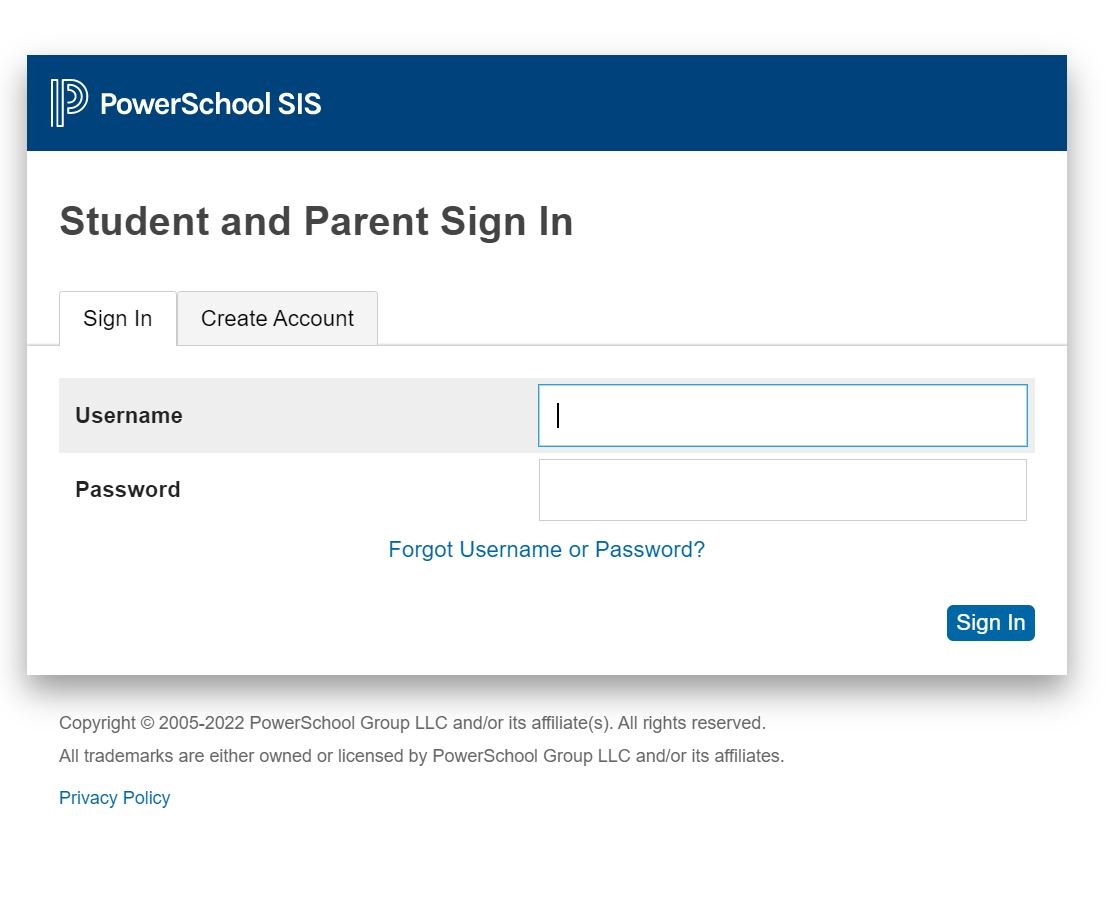Image resolution: width=1113 pixels, height=911 pixels.
Task: Click the Password row label
Action: click(x=127, y=489)
